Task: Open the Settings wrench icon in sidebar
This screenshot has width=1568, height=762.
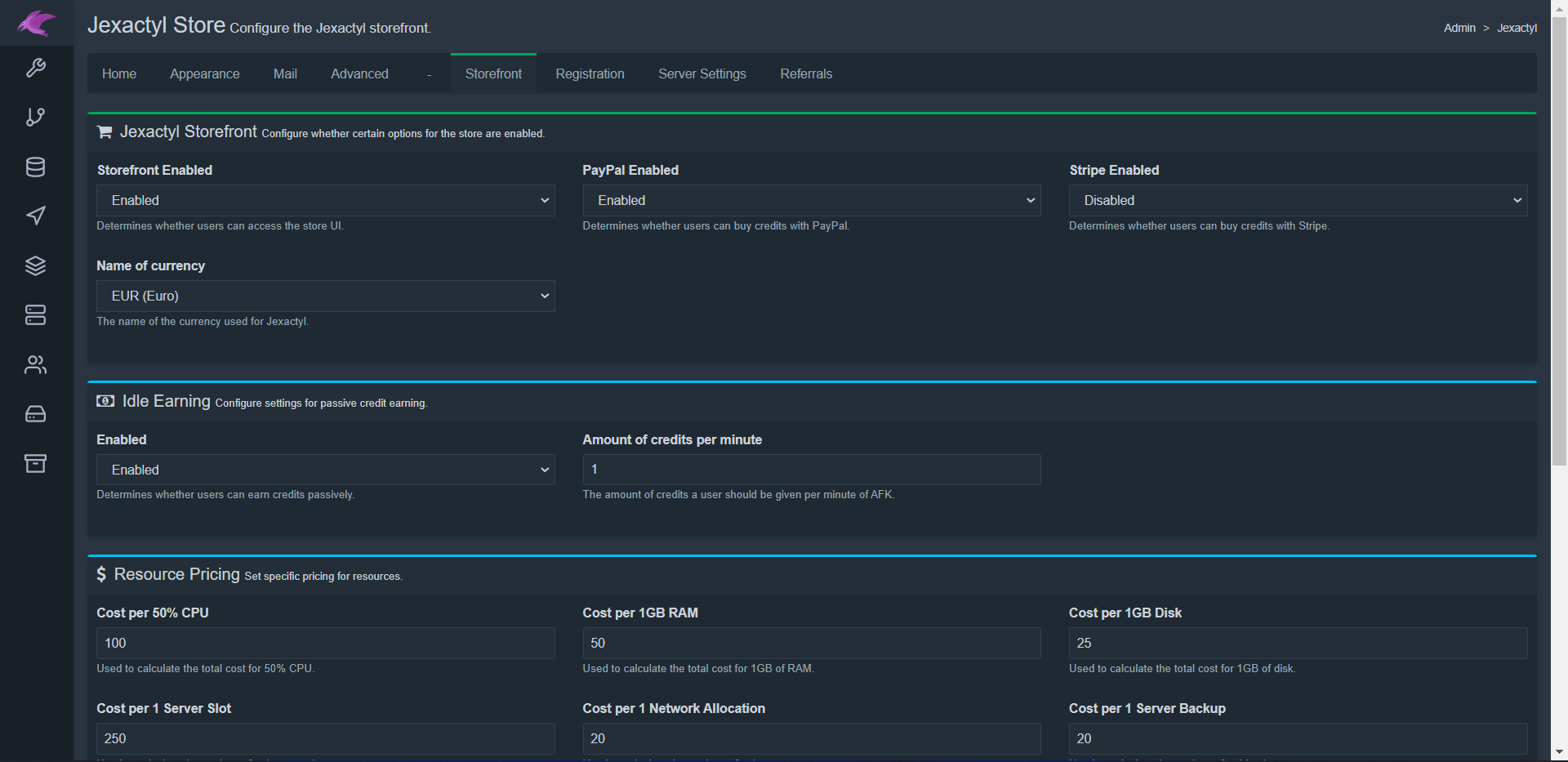Action: point(36,68)
